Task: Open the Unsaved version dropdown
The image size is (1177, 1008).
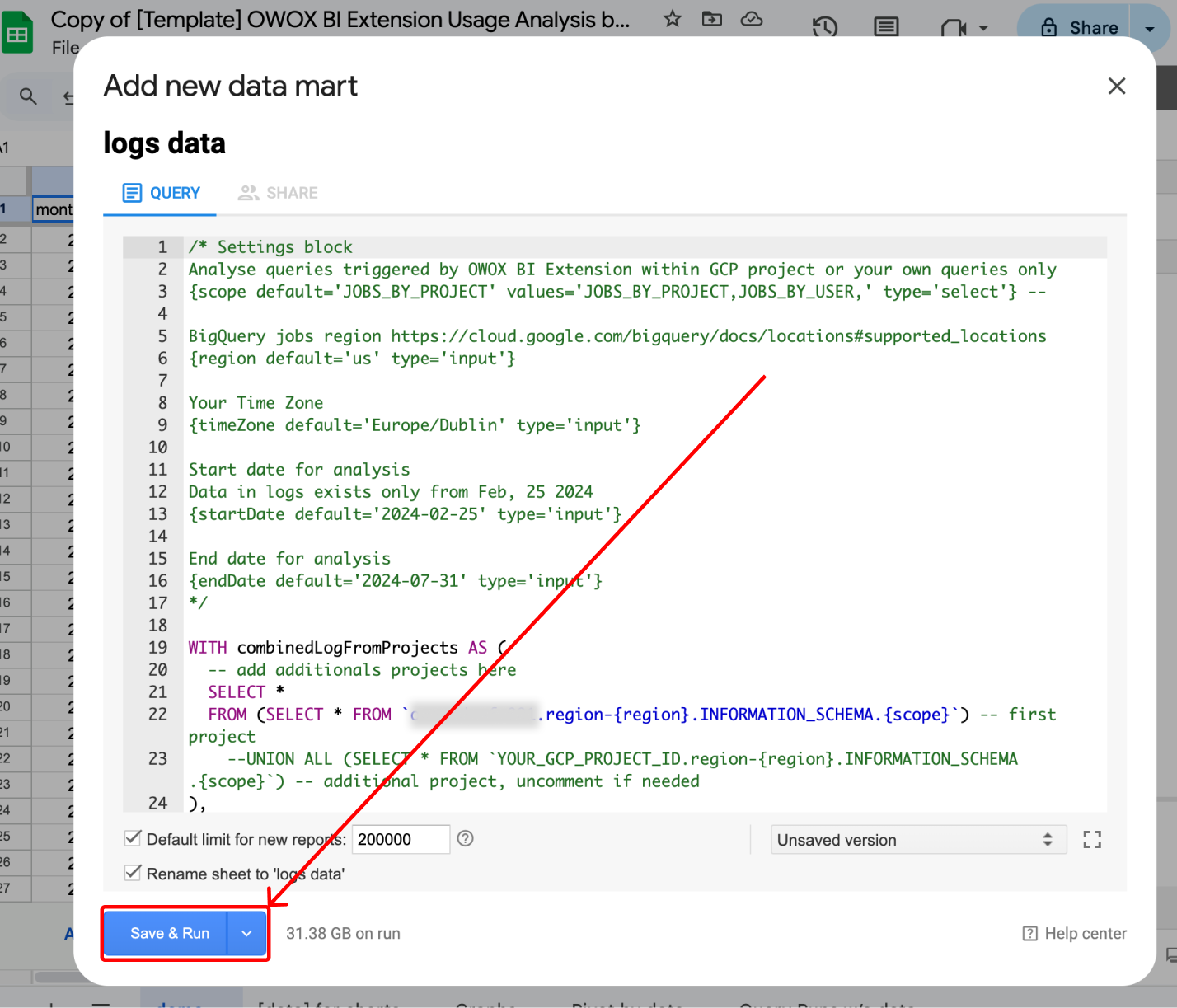Action: 918,840
